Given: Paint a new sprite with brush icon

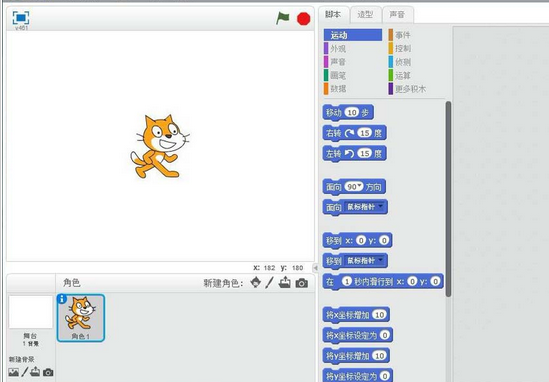Looking at the screenshot, I should (x=269, y=282).
